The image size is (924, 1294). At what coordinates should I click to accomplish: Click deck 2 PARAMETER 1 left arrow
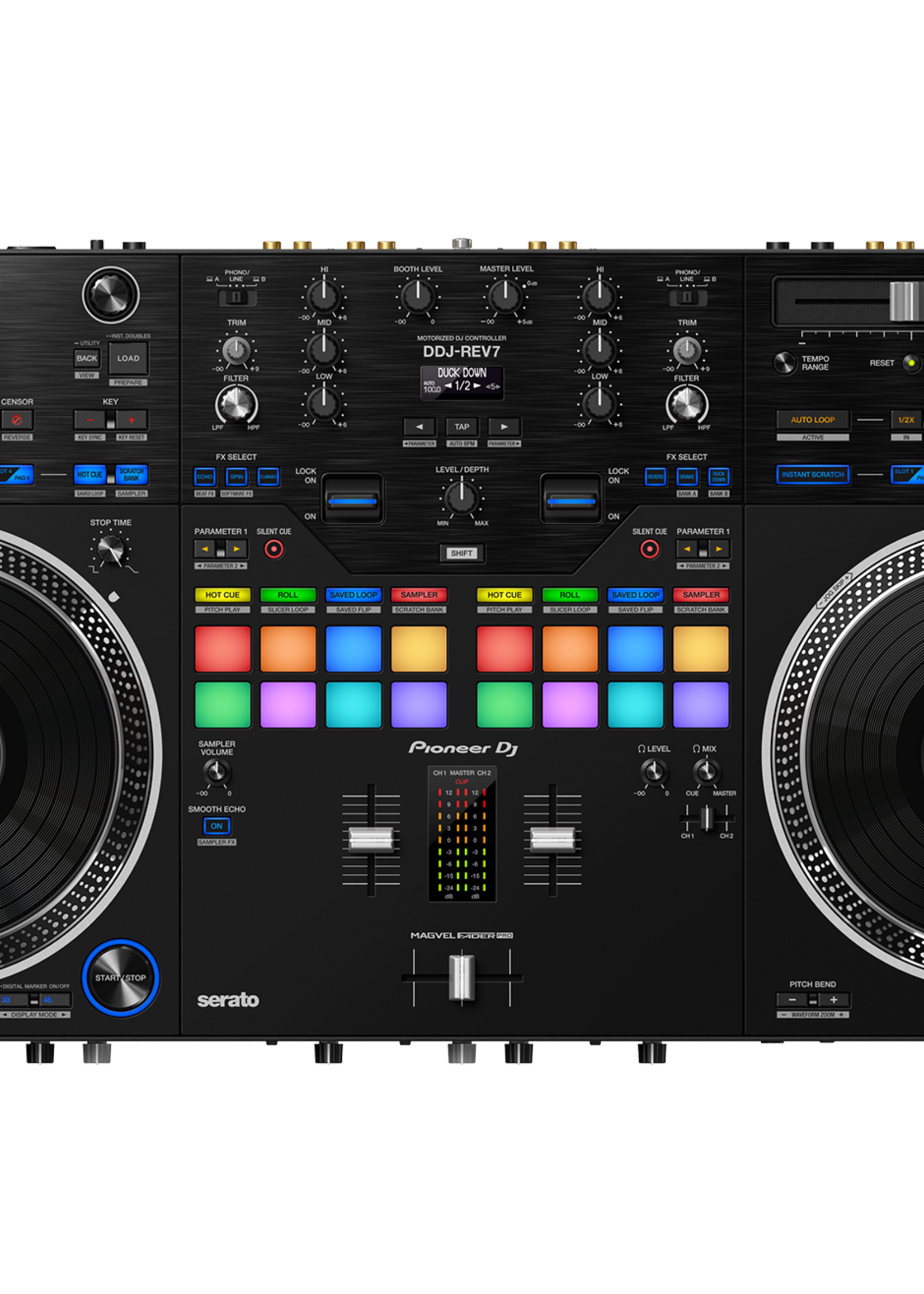point(687,549)
